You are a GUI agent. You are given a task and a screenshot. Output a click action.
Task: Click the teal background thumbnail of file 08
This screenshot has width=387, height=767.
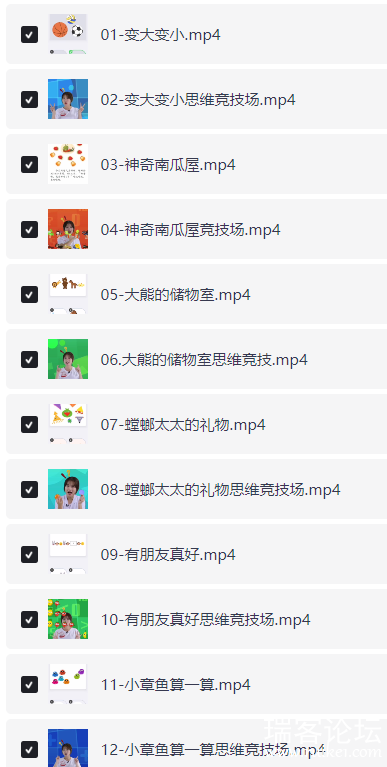tap(68, 489)
